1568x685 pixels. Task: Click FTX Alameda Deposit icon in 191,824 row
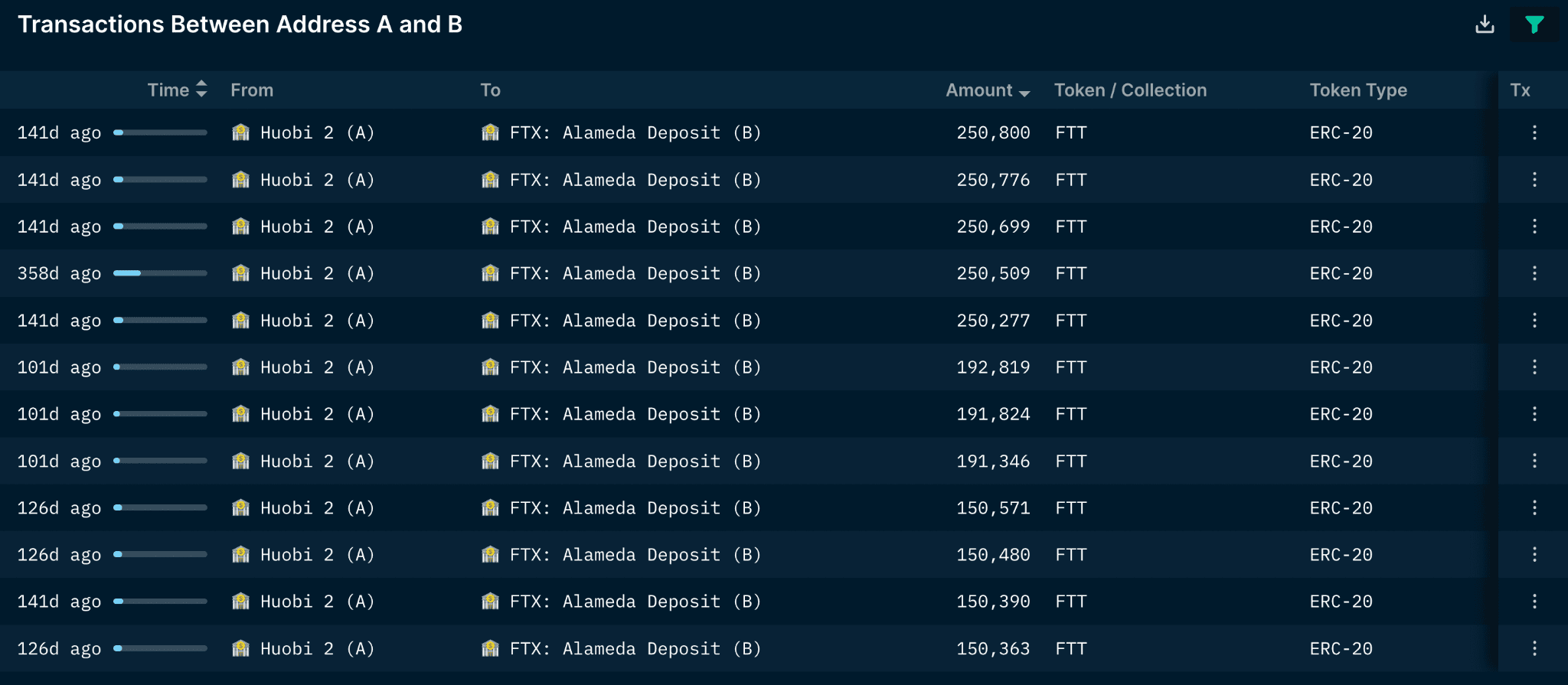click(x=490, y=414)
